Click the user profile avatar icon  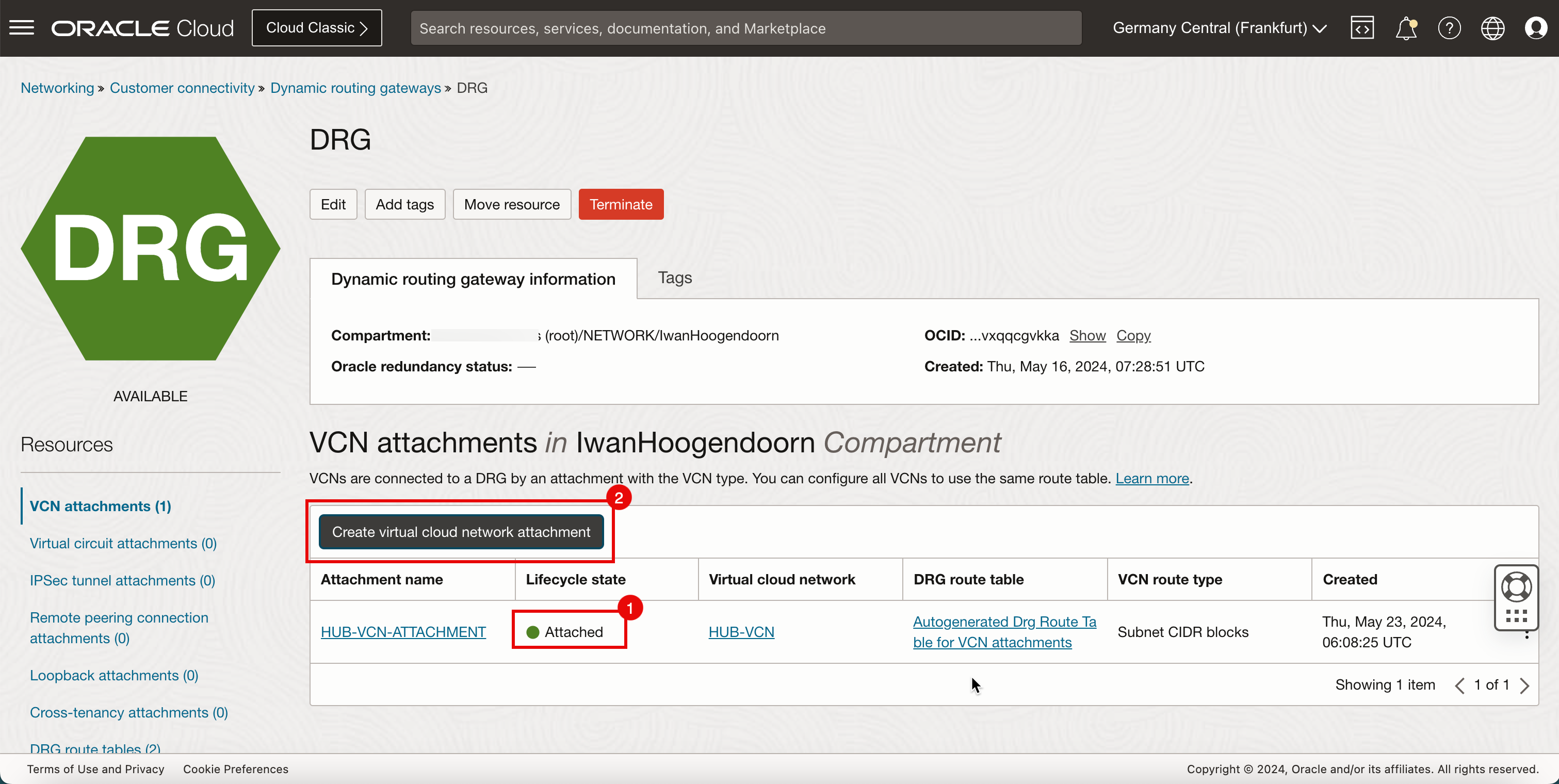1536,28
